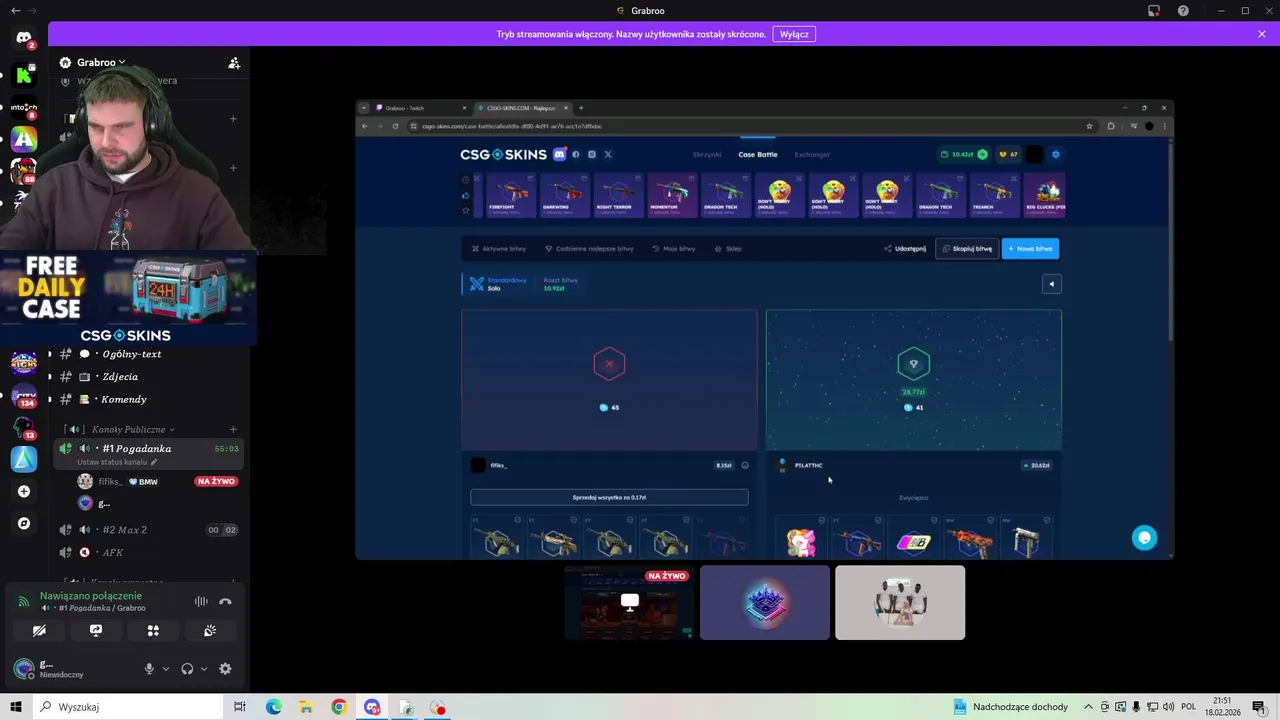This screenshot has width=1280, height=720.
Task: Add a new Discord server
Action: click(x=24, y=491)
